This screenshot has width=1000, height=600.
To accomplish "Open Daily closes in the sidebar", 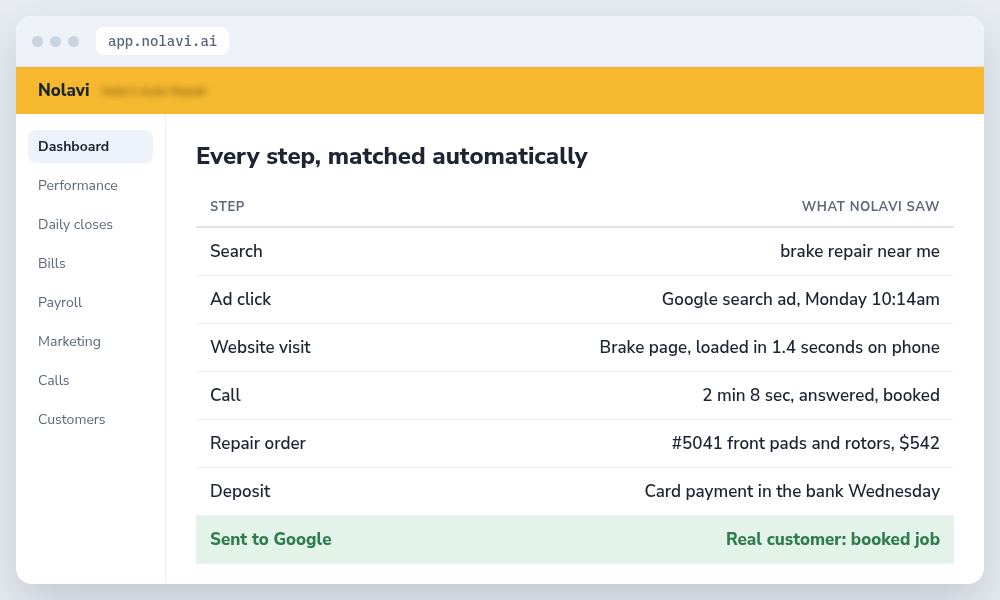I will point(75,224).
